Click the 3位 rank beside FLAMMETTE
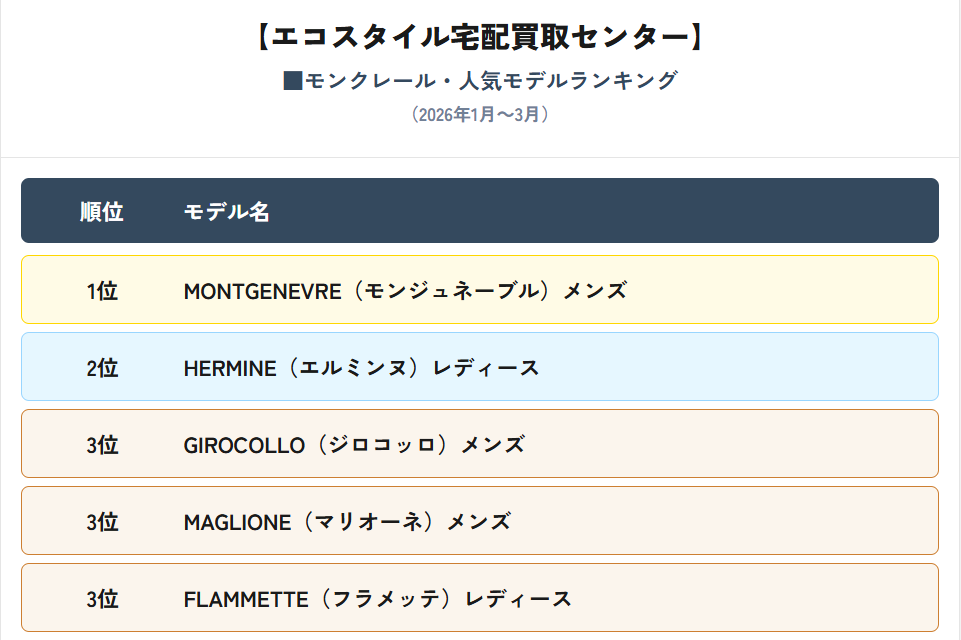This screenshot has height=640, width=961. [102, 599]
